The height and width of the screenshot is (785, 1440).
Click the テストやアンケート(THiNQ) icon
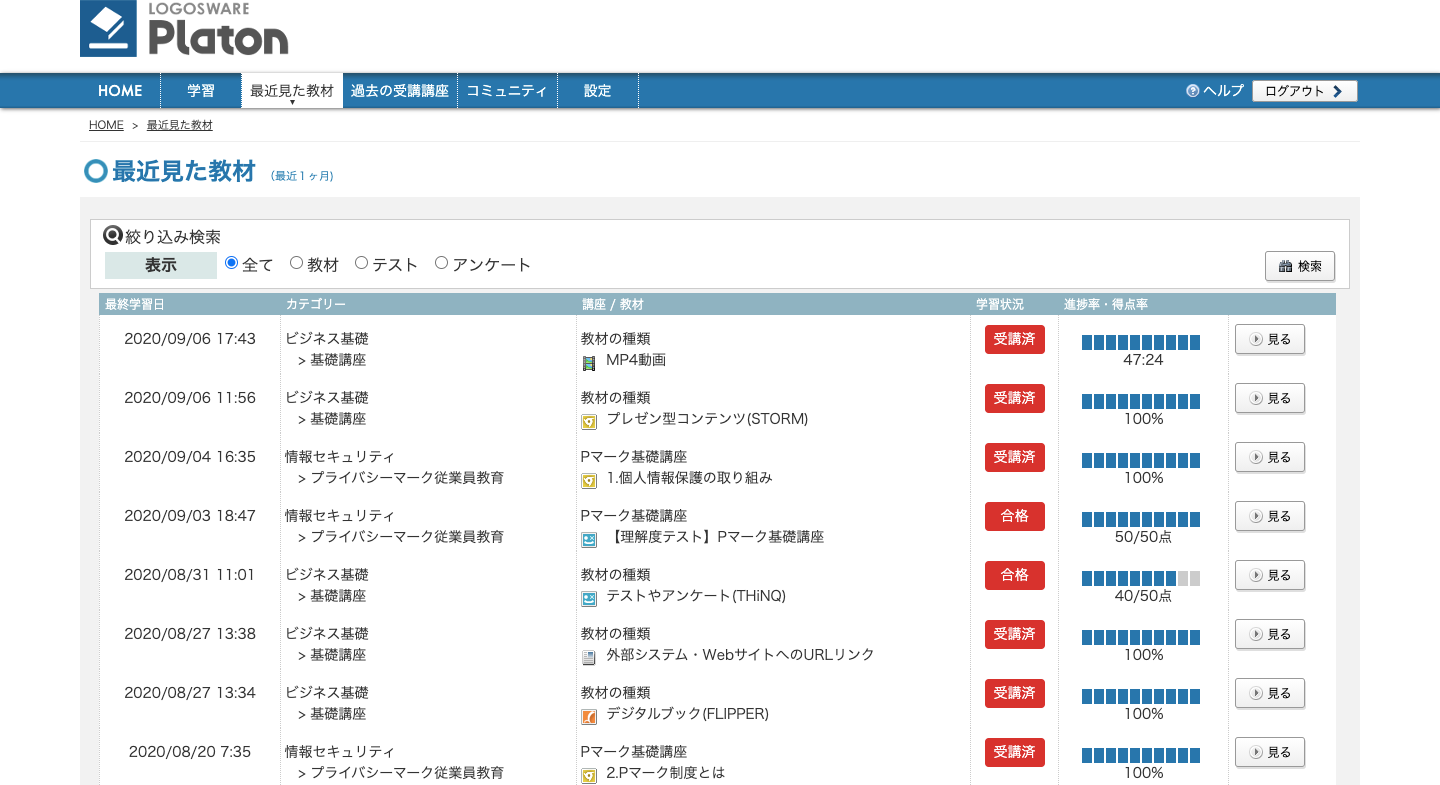pyautogui.click(x=589, y=598)
